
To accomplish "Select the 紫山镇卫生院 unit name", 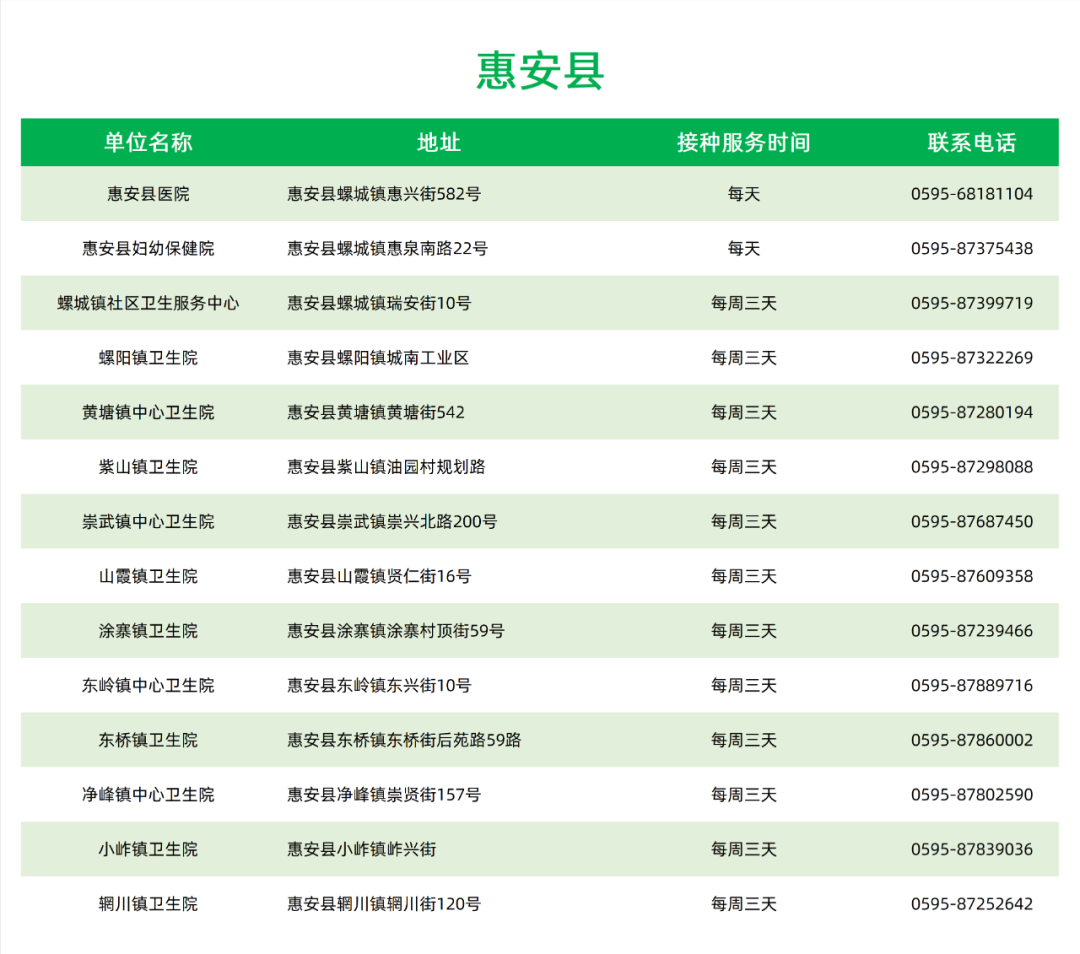I will pos(148,467).
